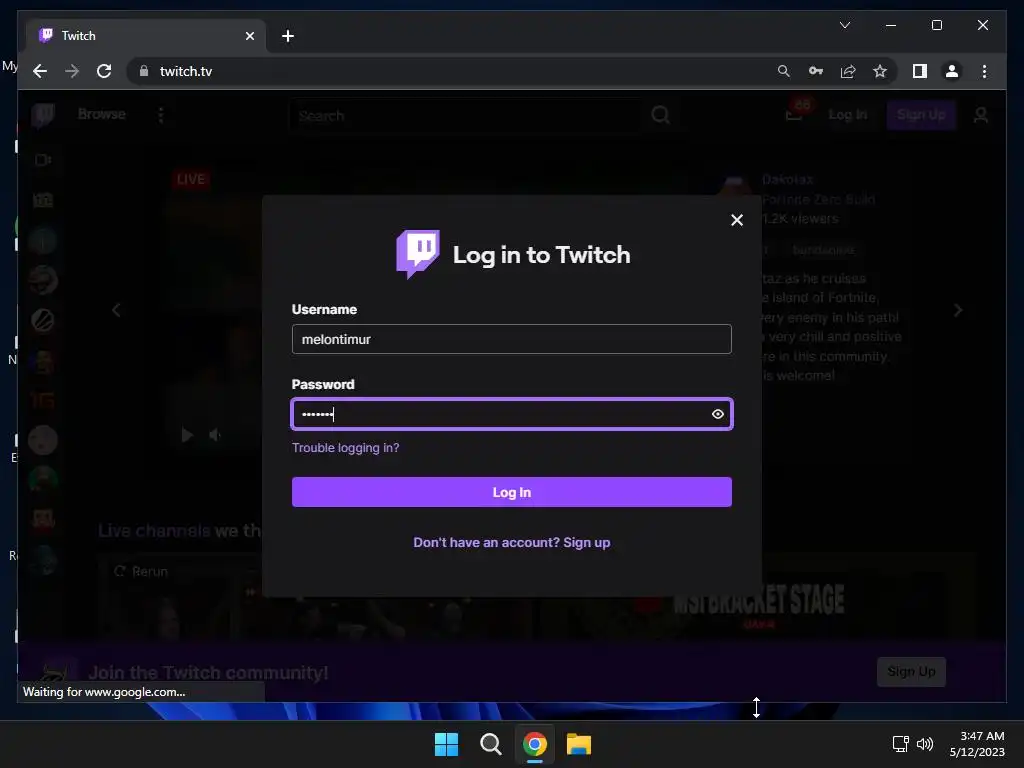Viewport: 1024px width, 768px height.
Task: Open the saved passwords key icon
Action: 816,71
